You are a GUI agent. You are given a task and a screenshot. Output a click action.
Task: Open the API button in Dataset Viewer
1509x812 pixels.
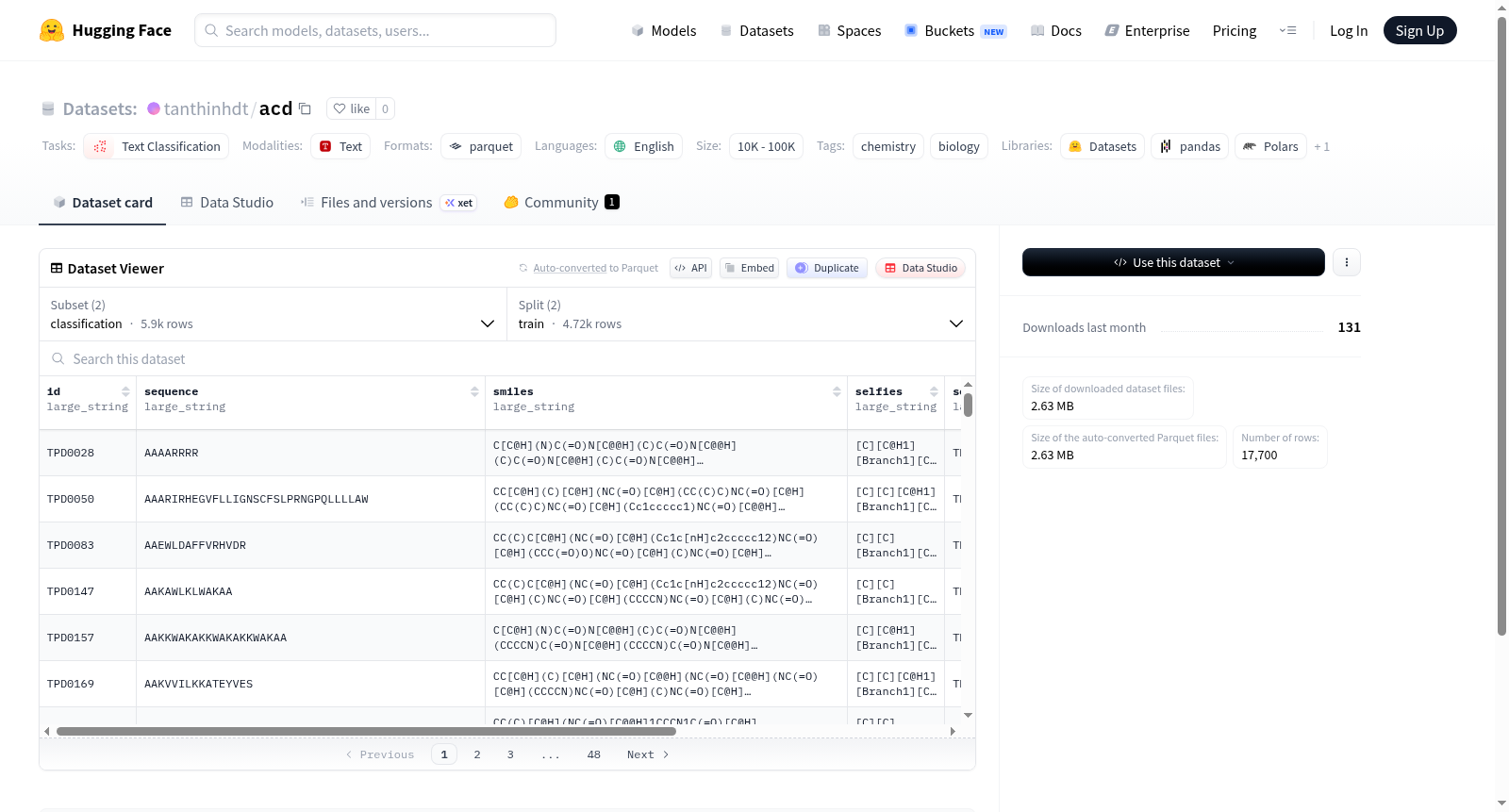pos(690,268)
